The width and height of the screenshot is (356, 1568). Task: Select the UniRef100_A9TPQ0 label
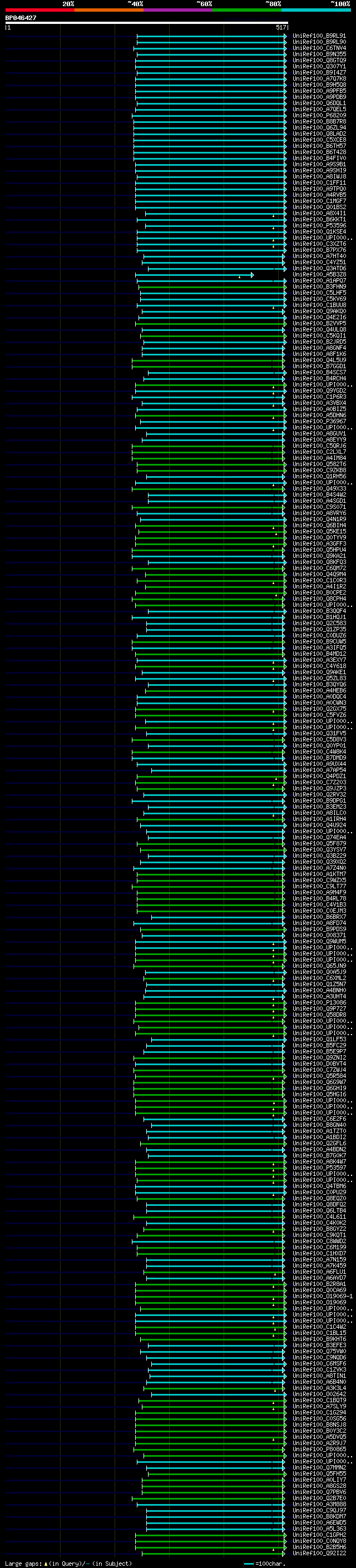click(319, 189)
